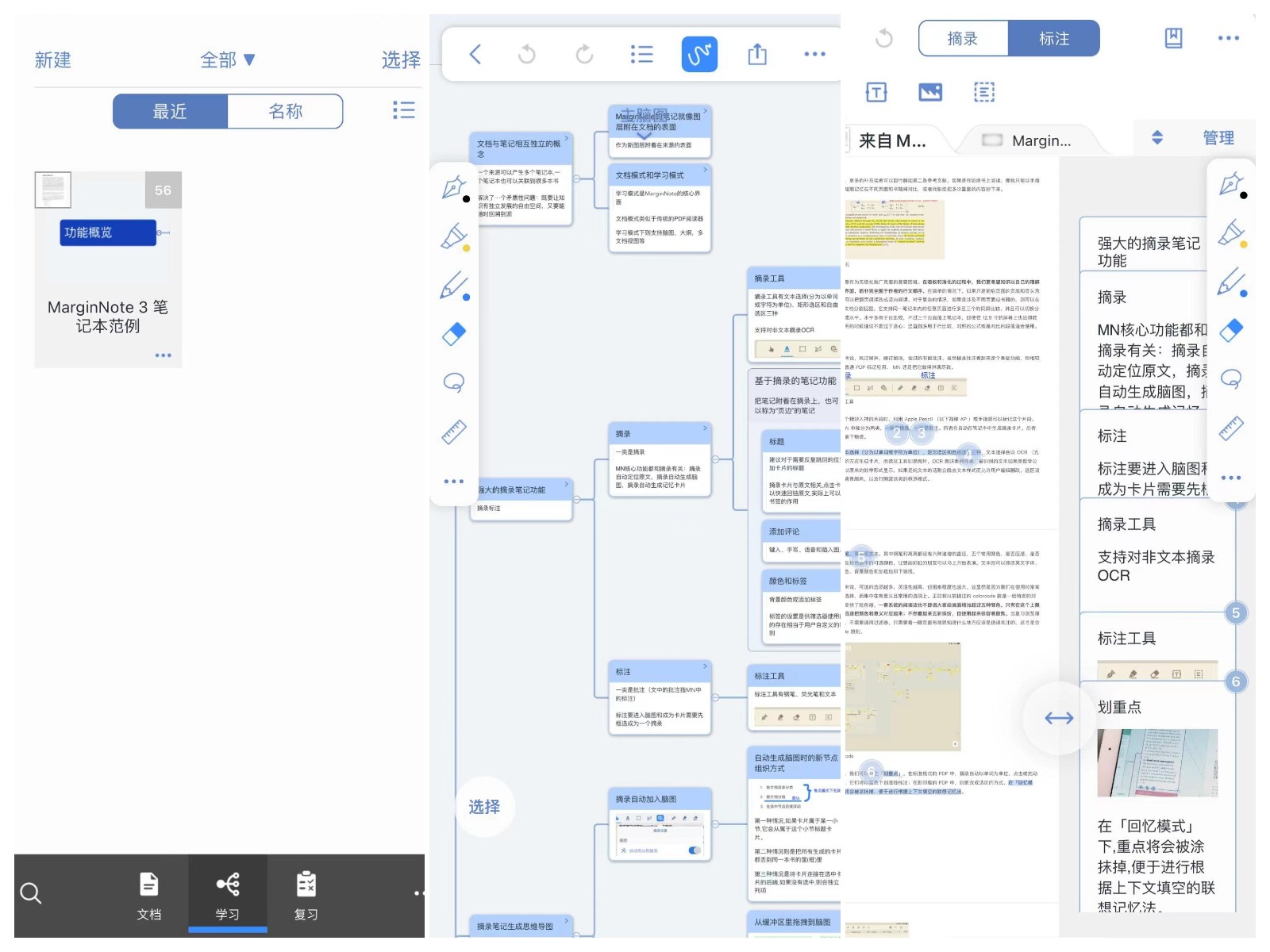Click the double-arrow panel divider handle
Image resolution: width=1270 pixels, height=952 pixels.
1059,718
